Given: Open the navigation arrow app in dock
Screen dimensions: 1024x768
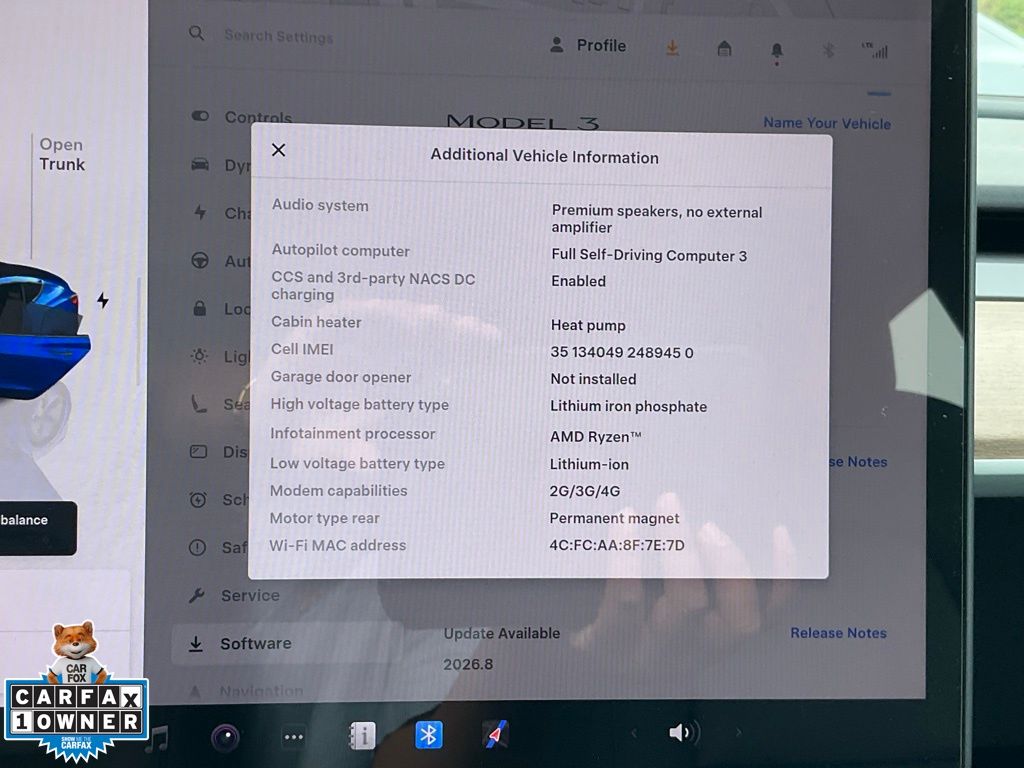Looking at the screenshot, I should (x=496, y=735).
